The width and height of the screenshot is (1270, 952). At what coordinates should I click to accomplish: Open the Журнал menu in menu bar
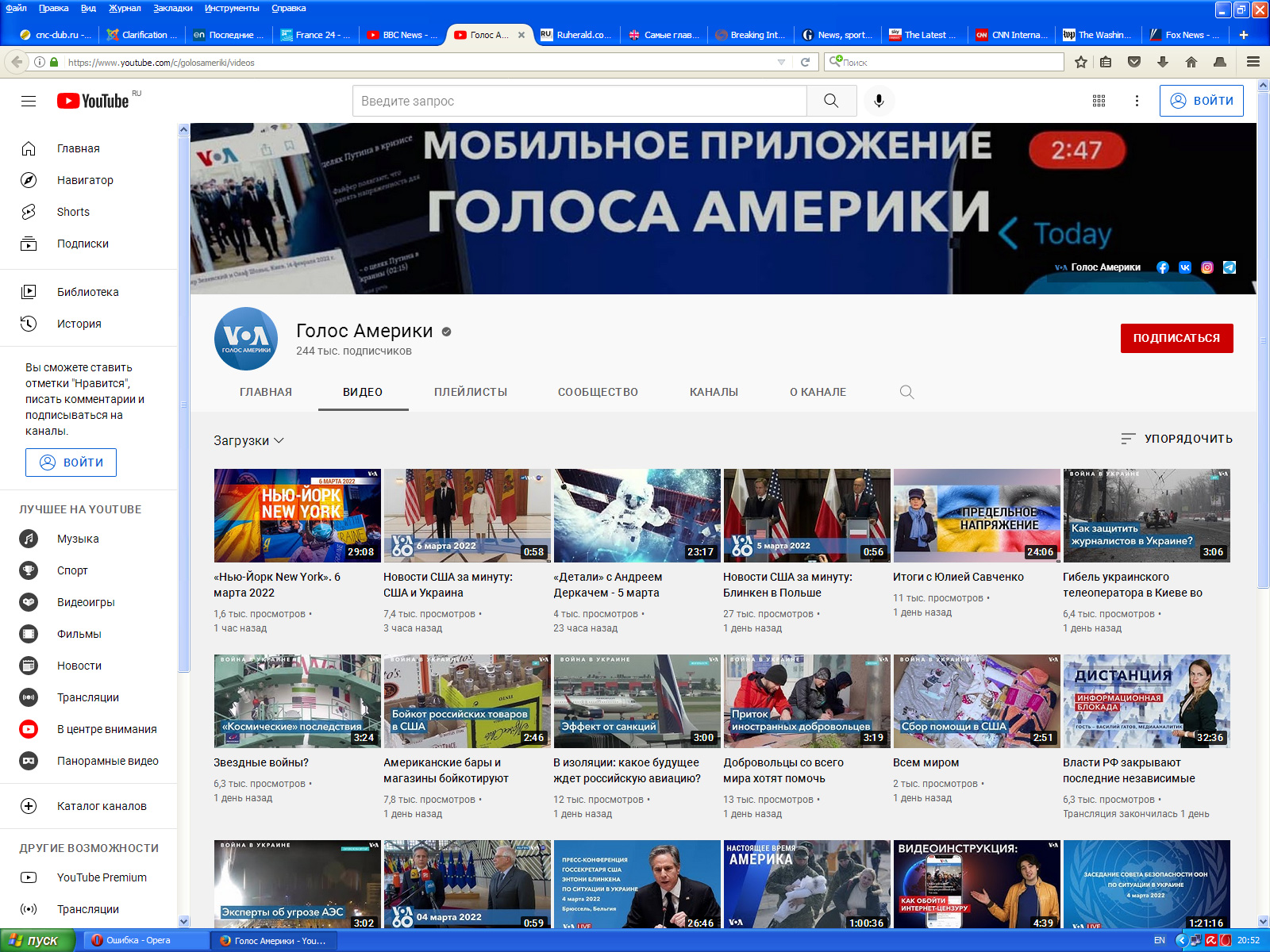(x=125, y=8)
